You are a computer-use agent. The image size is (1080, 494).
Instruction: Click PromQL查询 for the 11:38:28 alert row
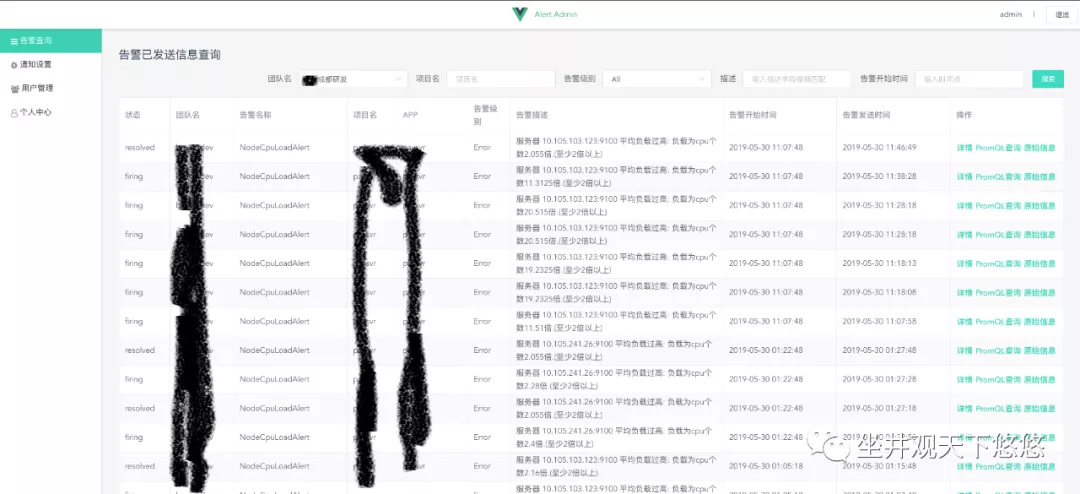(997, 177)
